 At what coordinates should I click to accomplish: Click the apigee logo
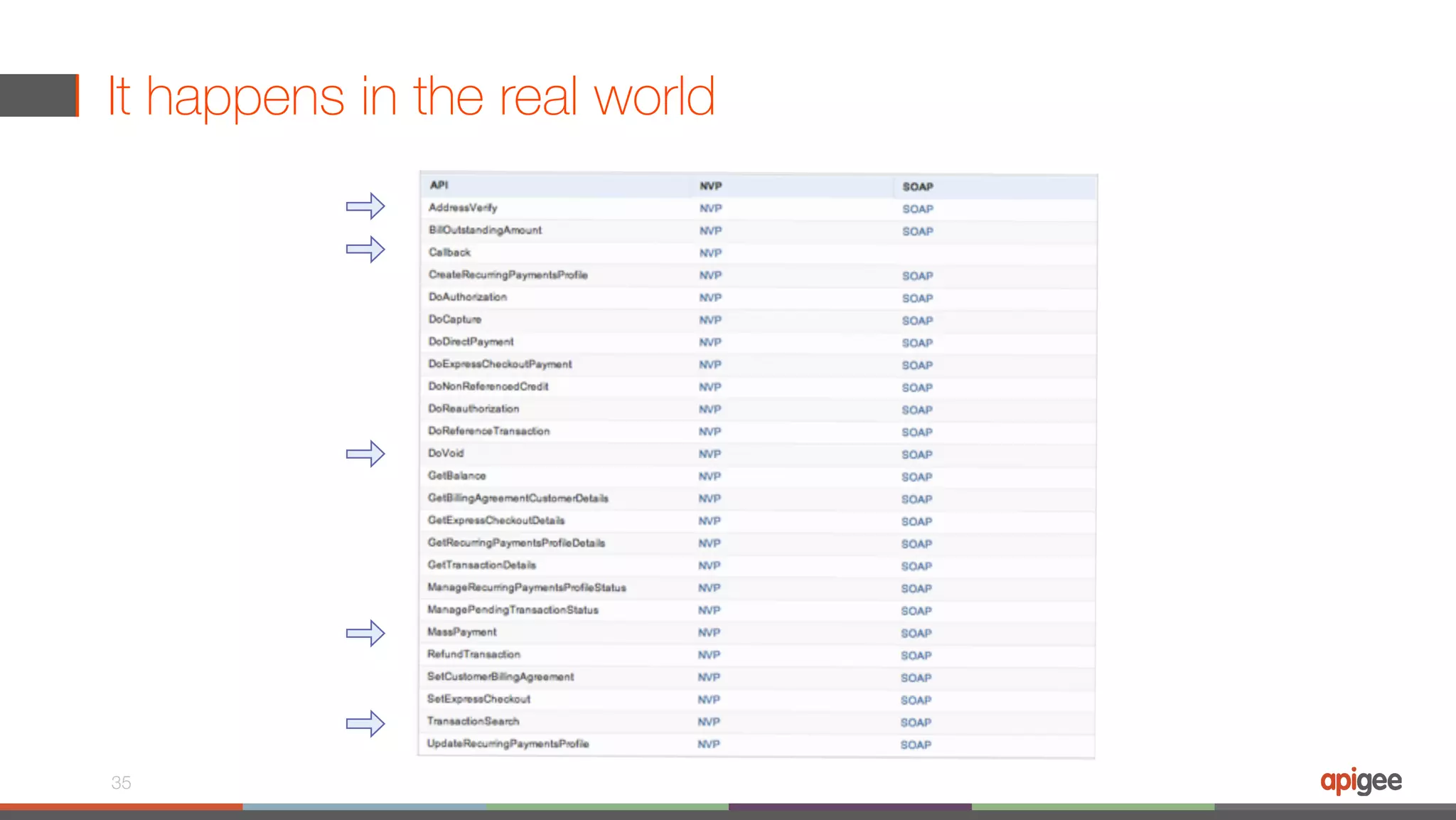coord(1361,781)
